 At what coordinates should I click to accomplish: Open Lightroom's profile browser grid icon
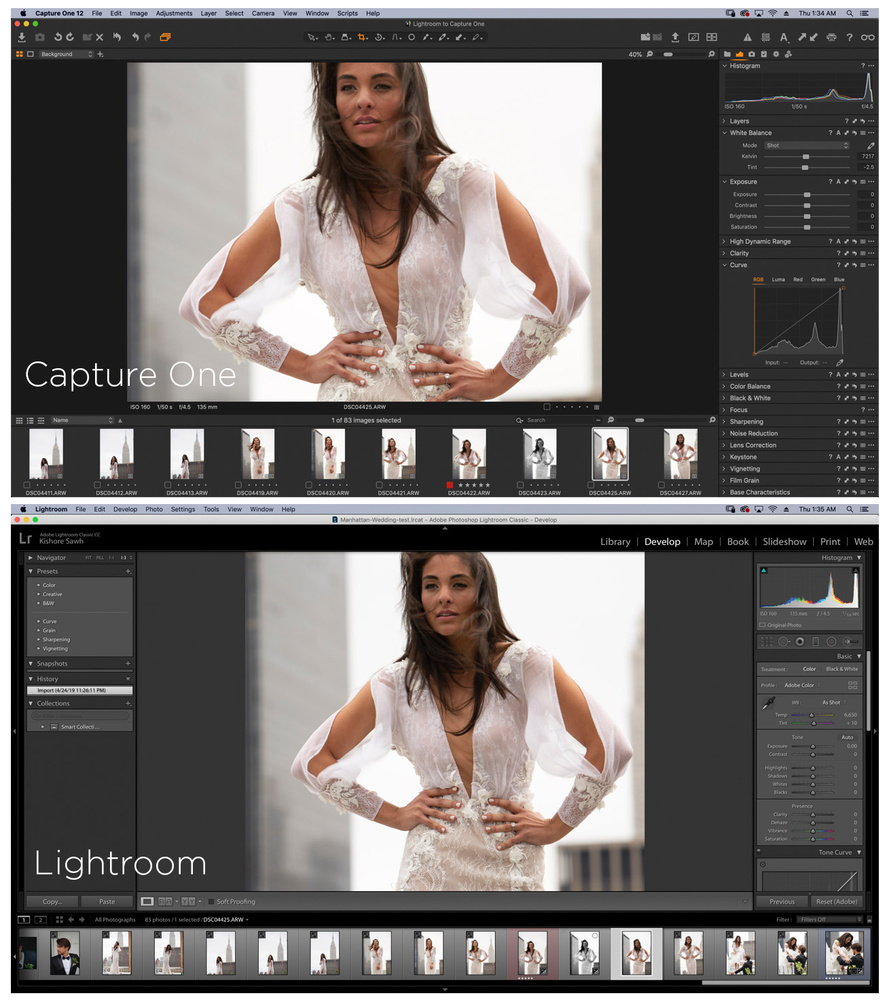pyautogui.click(x=853, y=685)
